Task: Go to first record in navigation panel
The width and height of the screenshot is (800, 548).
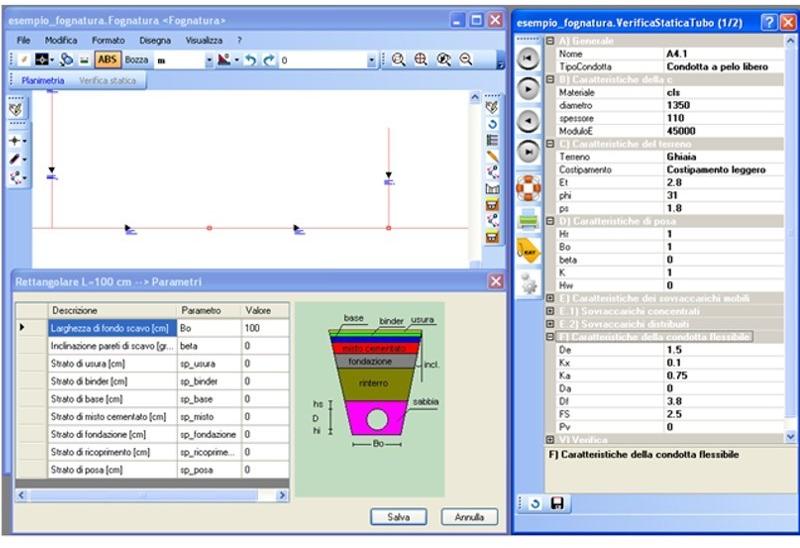Action: 528,58
